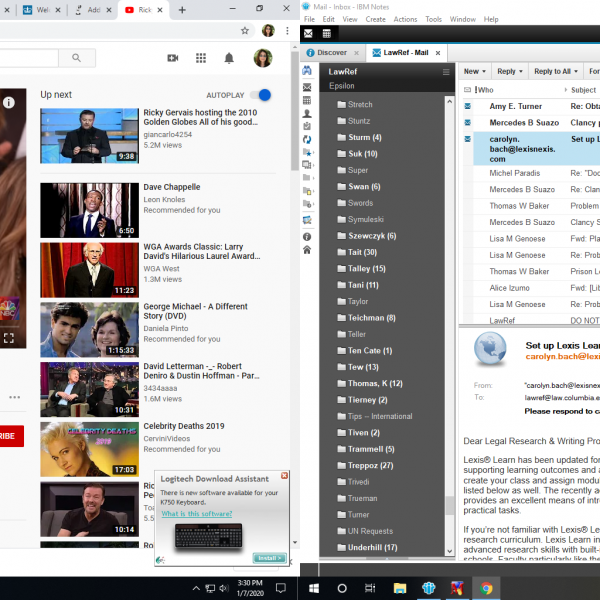This screenshot has height=600, width=600.
Task: Open the Ricky Gervais 2010 Golden Globes thumbnail
Action: tap(90, 135)
